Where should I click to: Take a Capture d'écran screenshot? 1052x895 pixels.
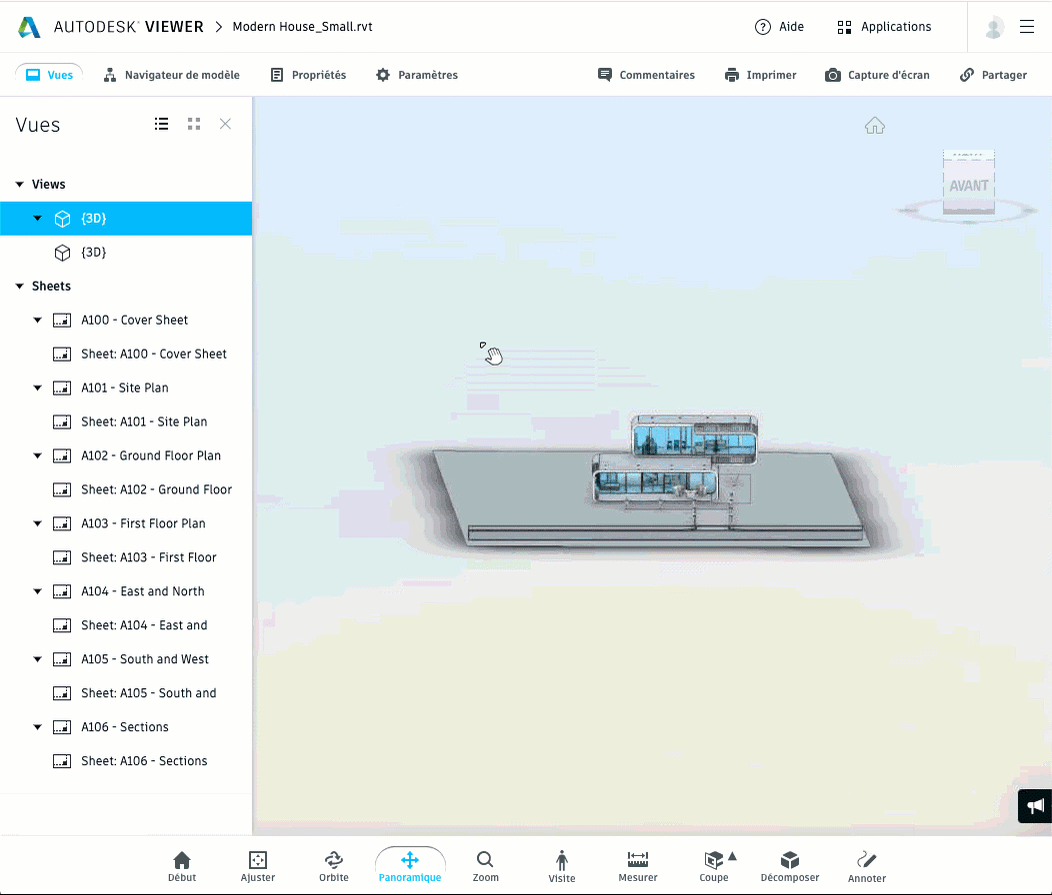tap(877, 75)
